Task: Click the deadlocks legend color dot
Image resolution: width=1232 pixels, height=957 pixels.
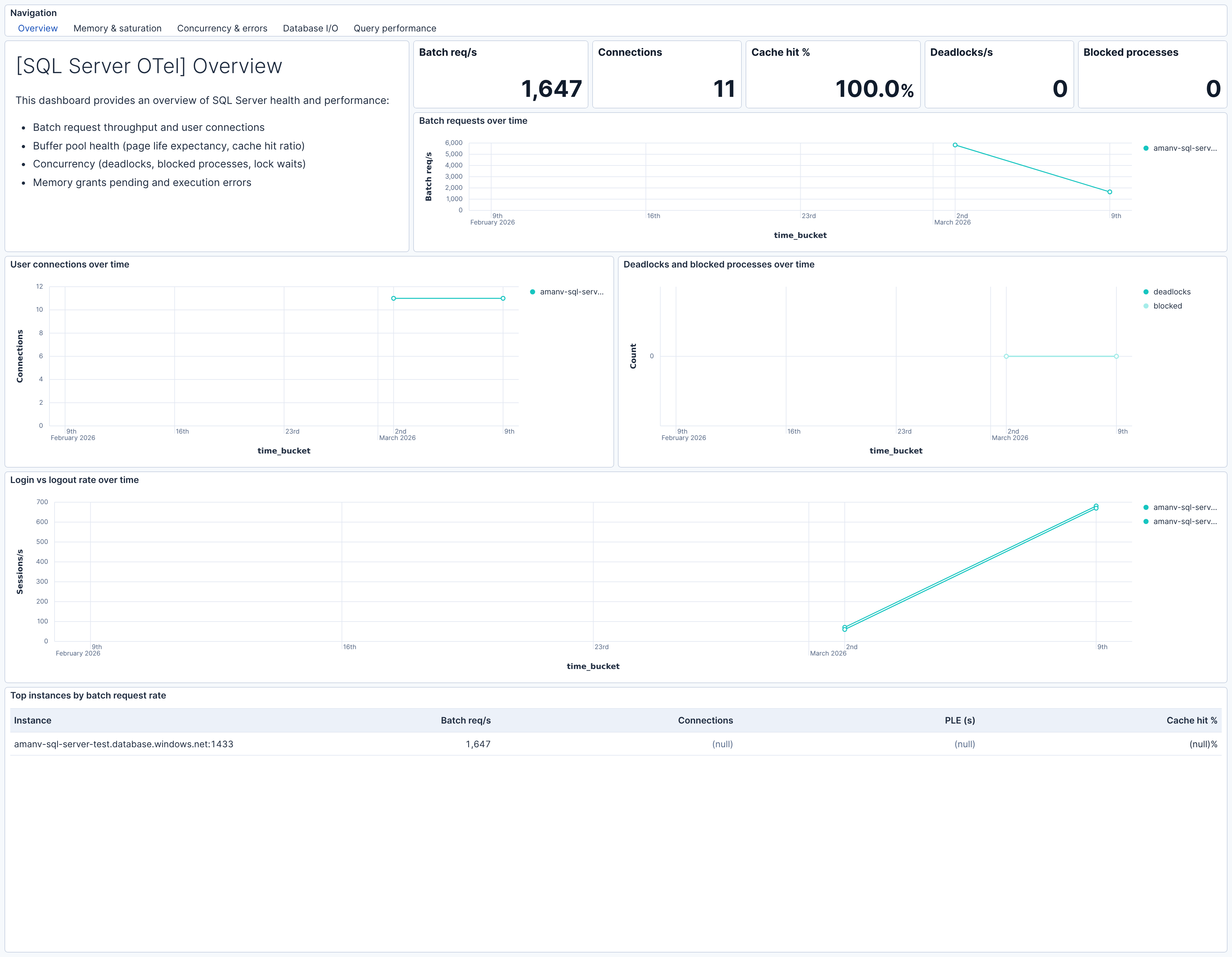Action: (x=1146, y=292)
